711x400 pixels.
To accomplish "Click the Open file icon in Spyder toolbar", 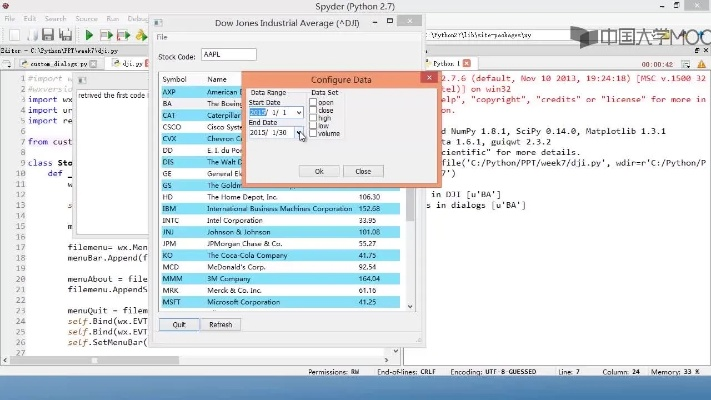I will (x=31, y=35).
